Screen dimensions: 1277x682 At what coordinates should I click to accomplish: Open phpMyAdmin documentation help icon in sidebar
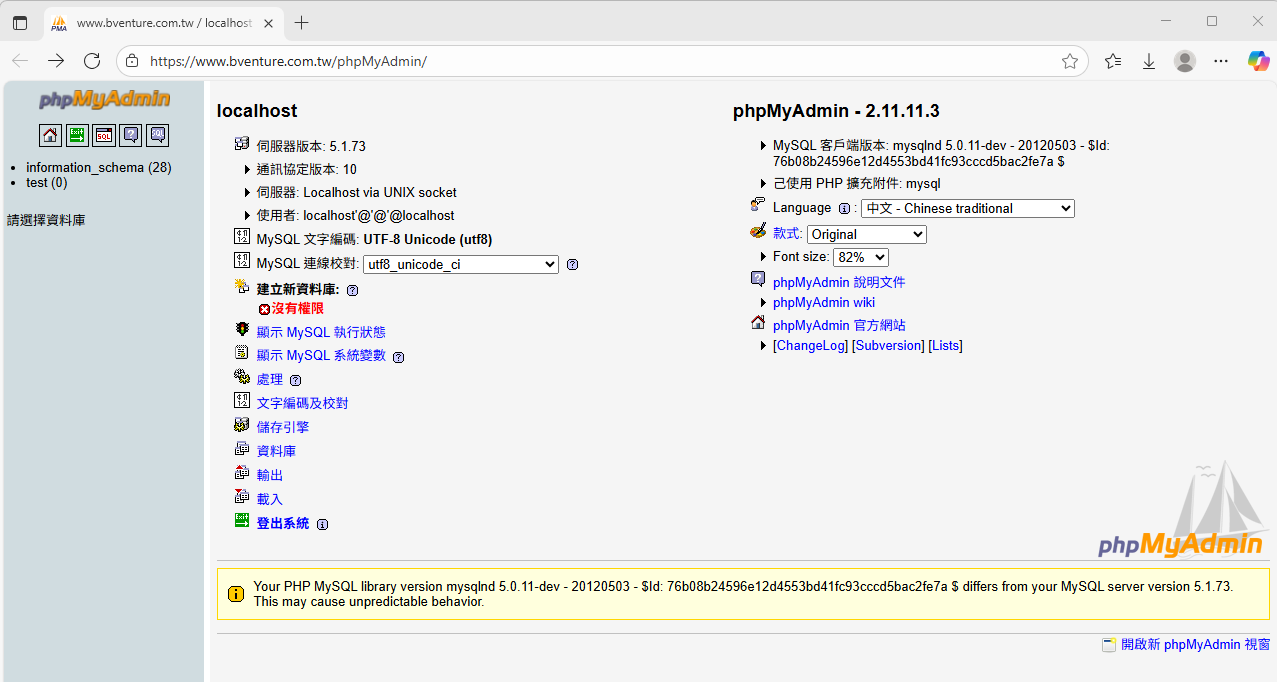point(131,135)
